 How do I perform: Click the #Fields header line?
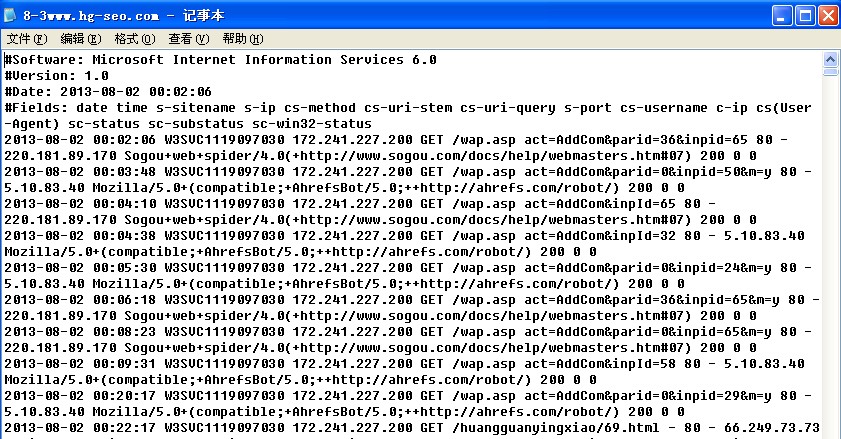coord(300,108)
